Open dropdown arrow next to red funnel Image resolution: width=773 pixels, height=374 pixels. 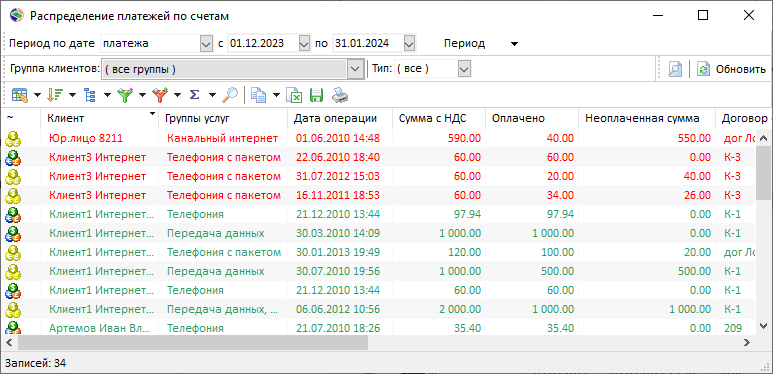point(177,95)
